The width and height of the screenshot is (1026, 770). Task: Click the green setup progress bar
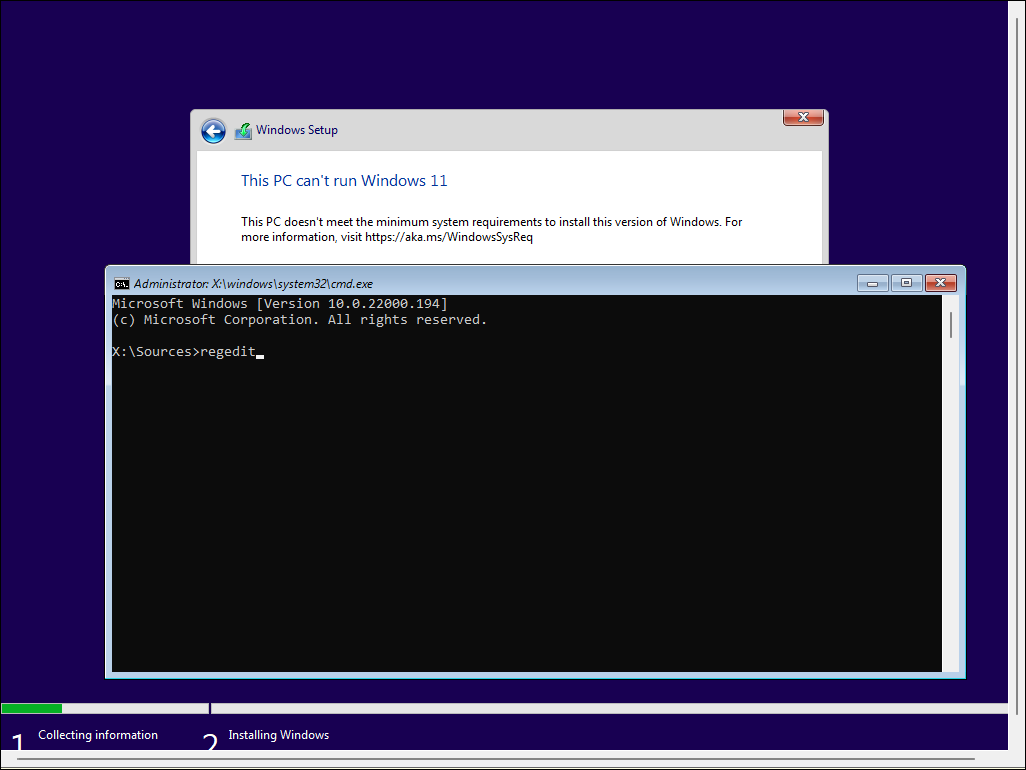click(32, 709)
